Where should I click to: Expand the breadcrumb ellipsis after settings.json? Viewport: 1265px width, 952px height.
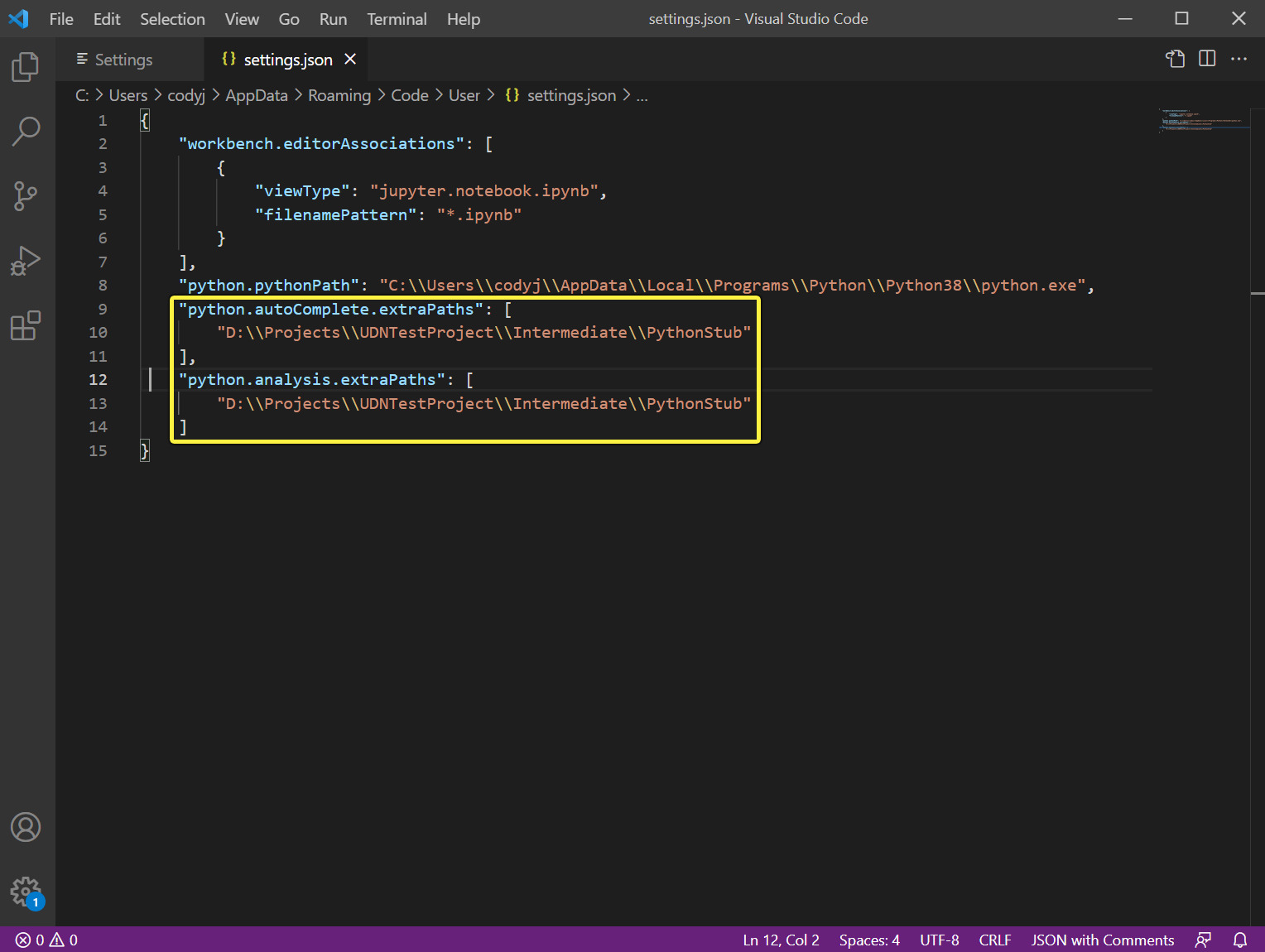tap(642, 95)
